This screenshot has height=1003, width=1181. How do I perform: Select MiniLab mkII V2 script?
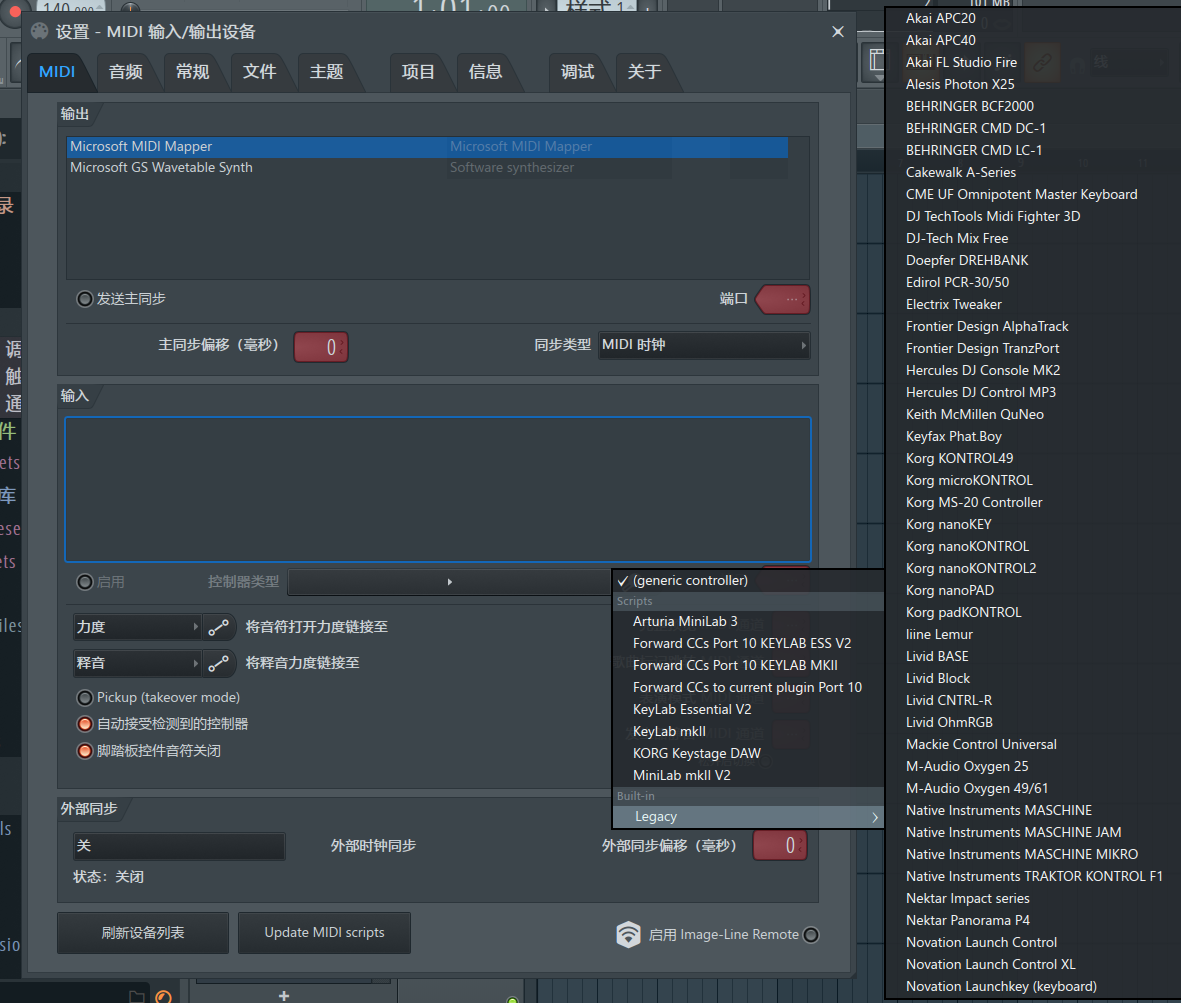coord(749,776)
